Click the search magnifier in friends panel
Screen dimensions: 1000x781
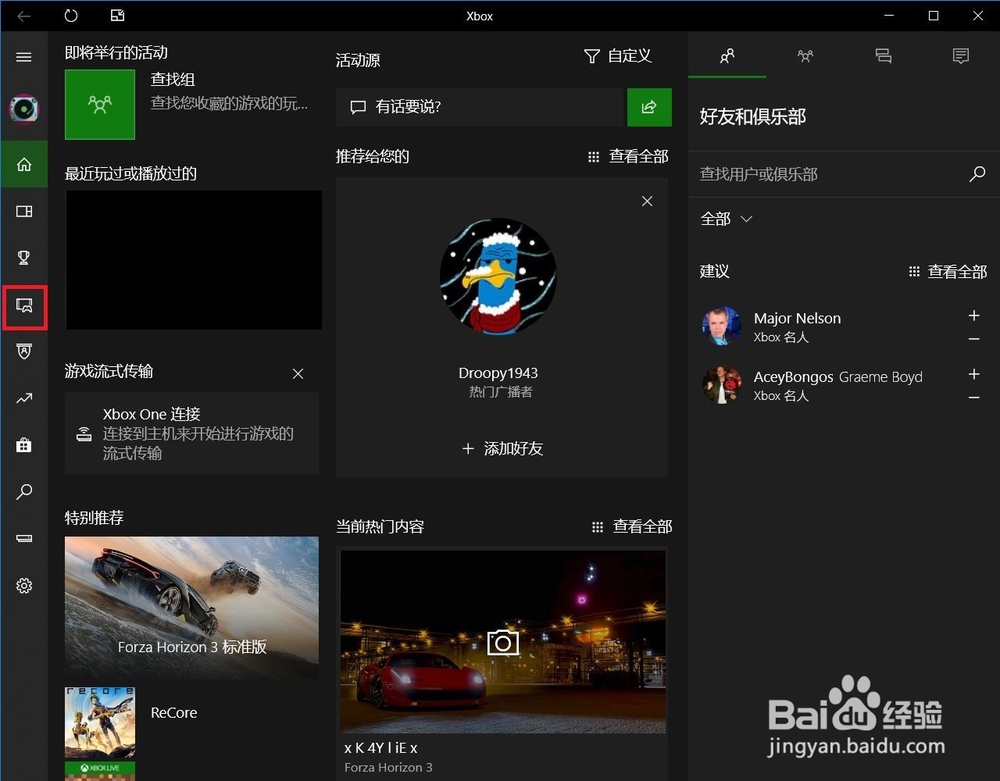(977, 173)
